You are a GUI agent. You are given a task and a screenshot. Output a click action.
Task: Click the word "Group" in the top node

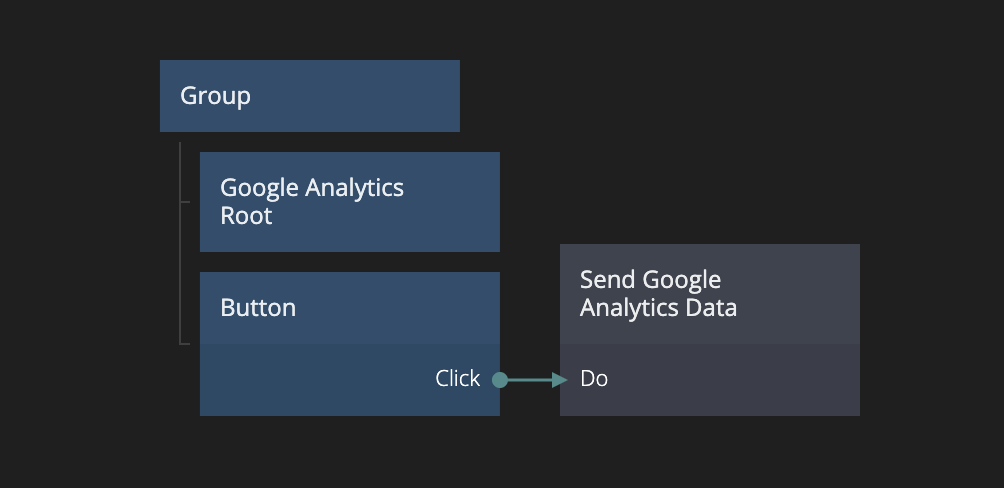click(x=215, y=96)
